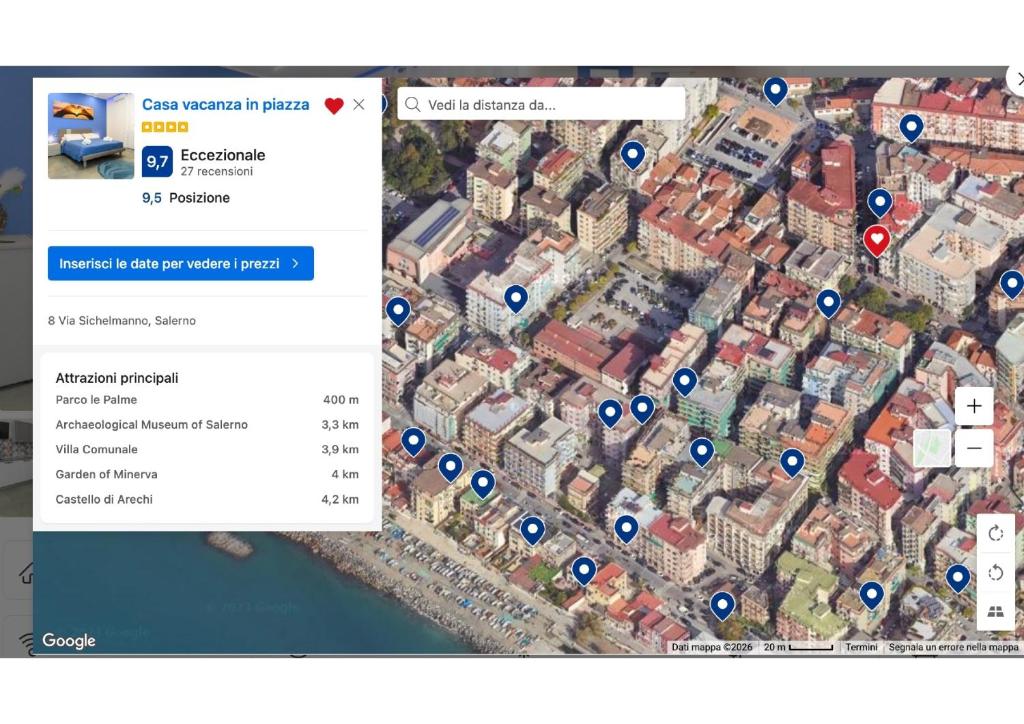Click the 9,7 review score badge

[157, 161]
